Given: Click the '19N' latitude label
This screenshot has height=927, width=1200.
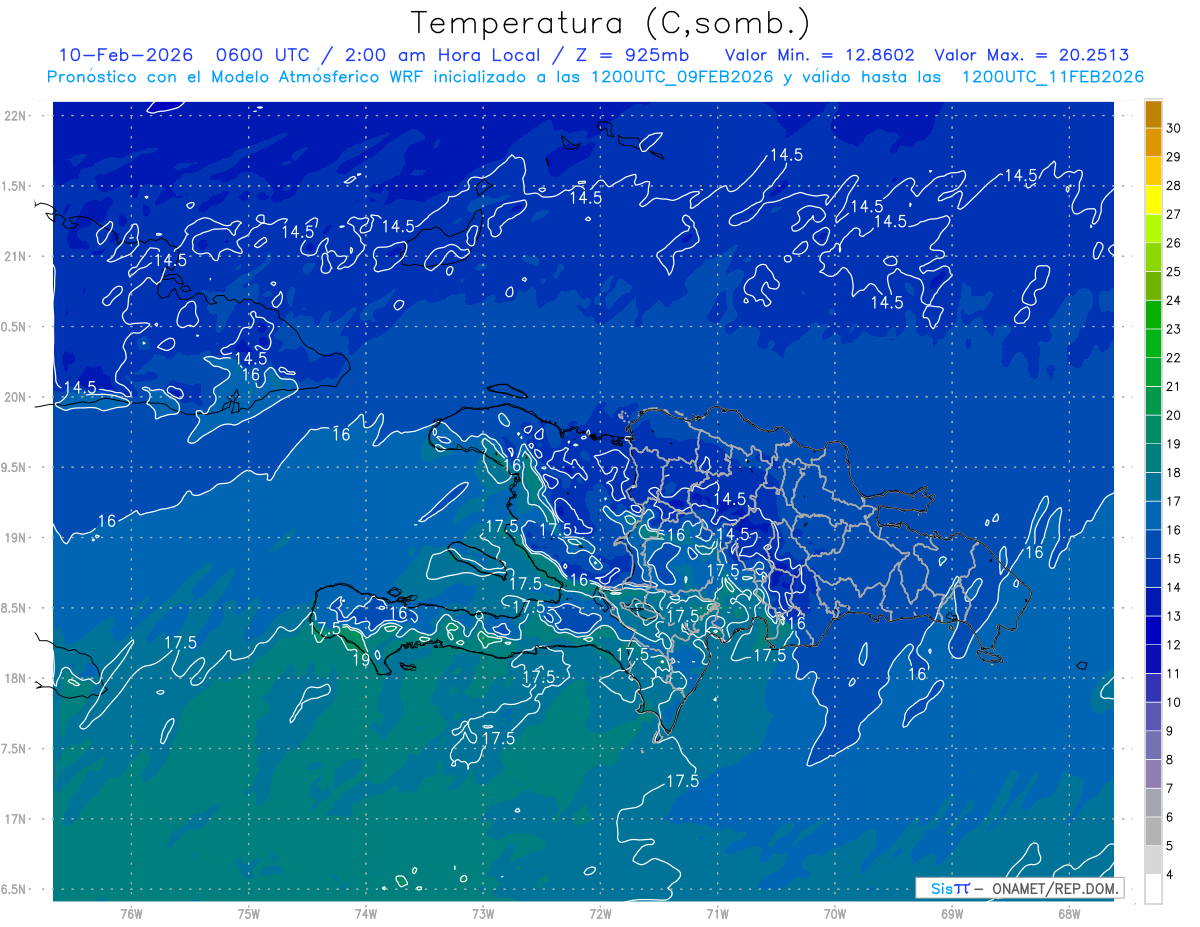Looking at the screenshot, I should [x=14, y=537].
